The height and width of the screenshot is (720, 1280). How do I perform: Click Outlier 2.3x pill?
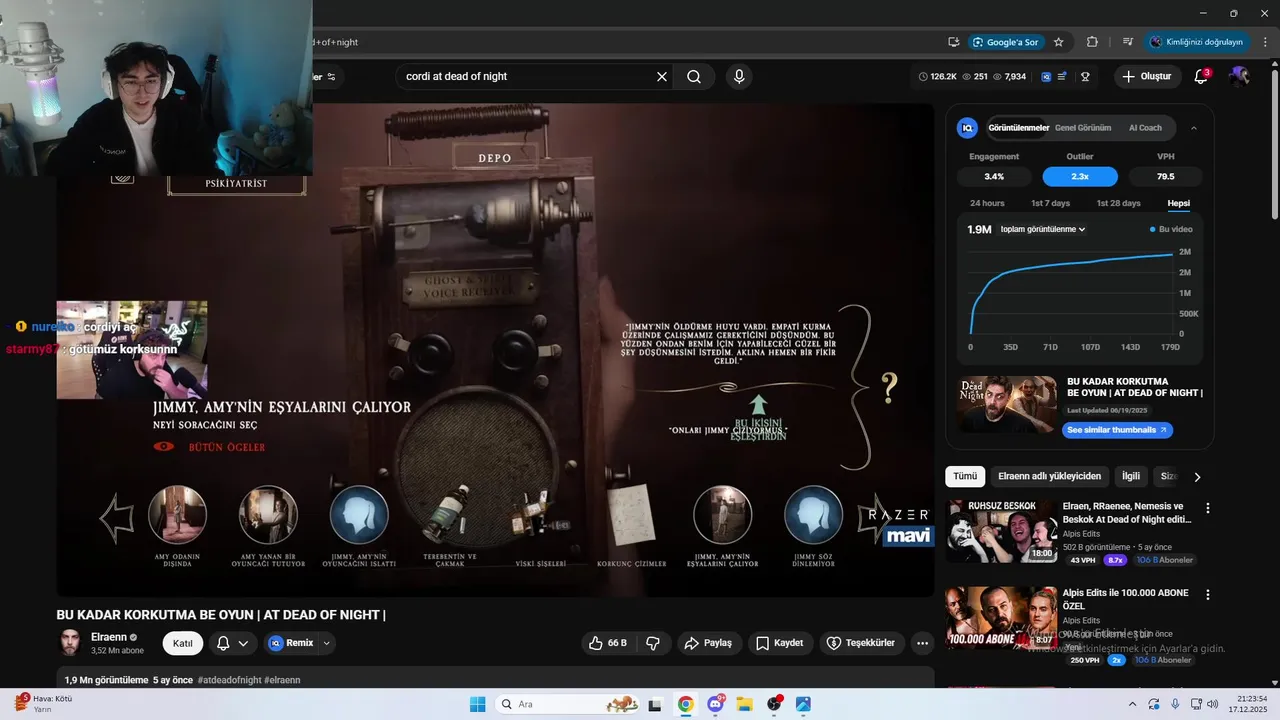click(1080, 176)
